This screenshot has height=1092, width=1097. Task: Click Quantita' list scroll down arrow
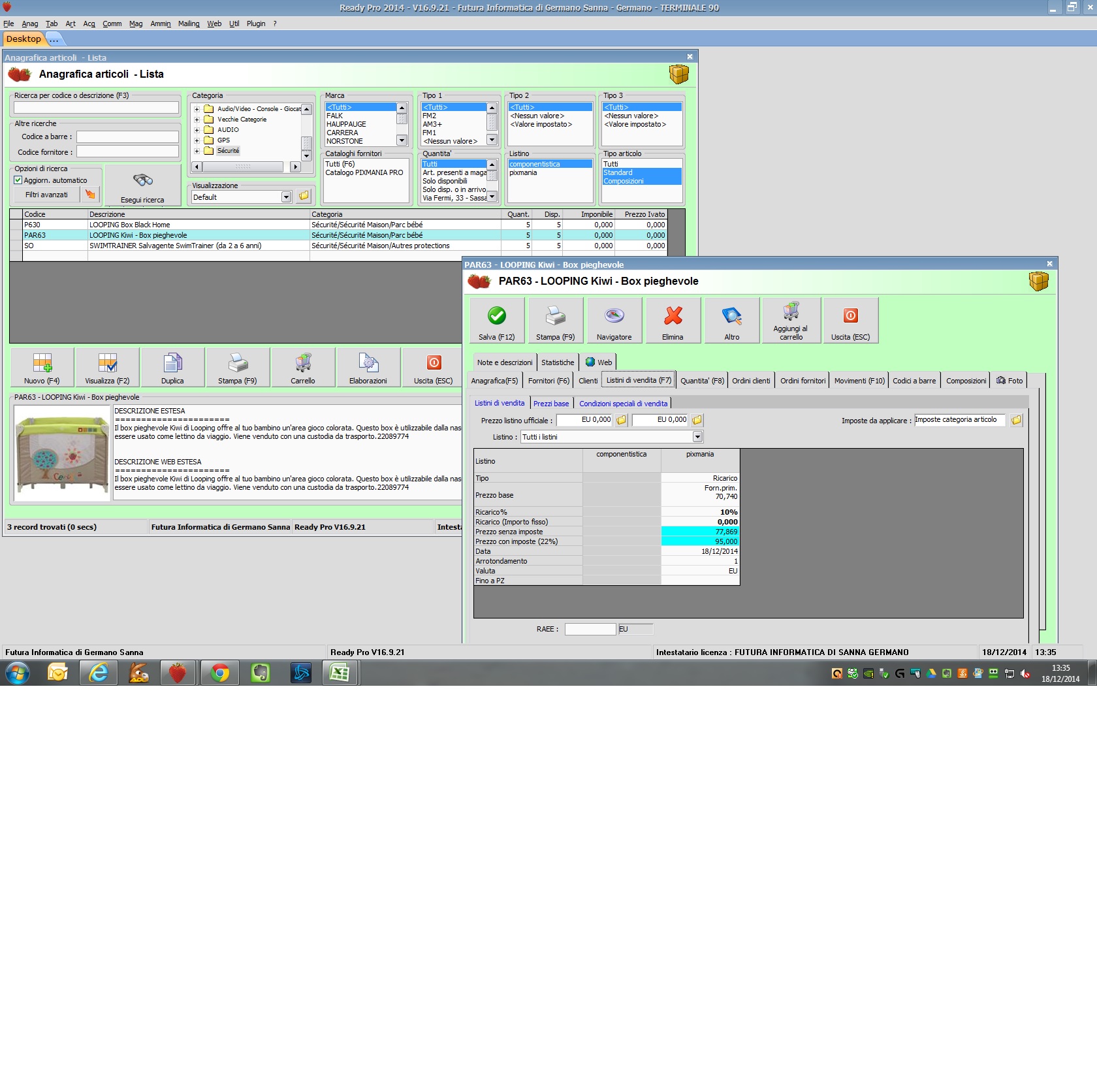[x=492, y=197]
